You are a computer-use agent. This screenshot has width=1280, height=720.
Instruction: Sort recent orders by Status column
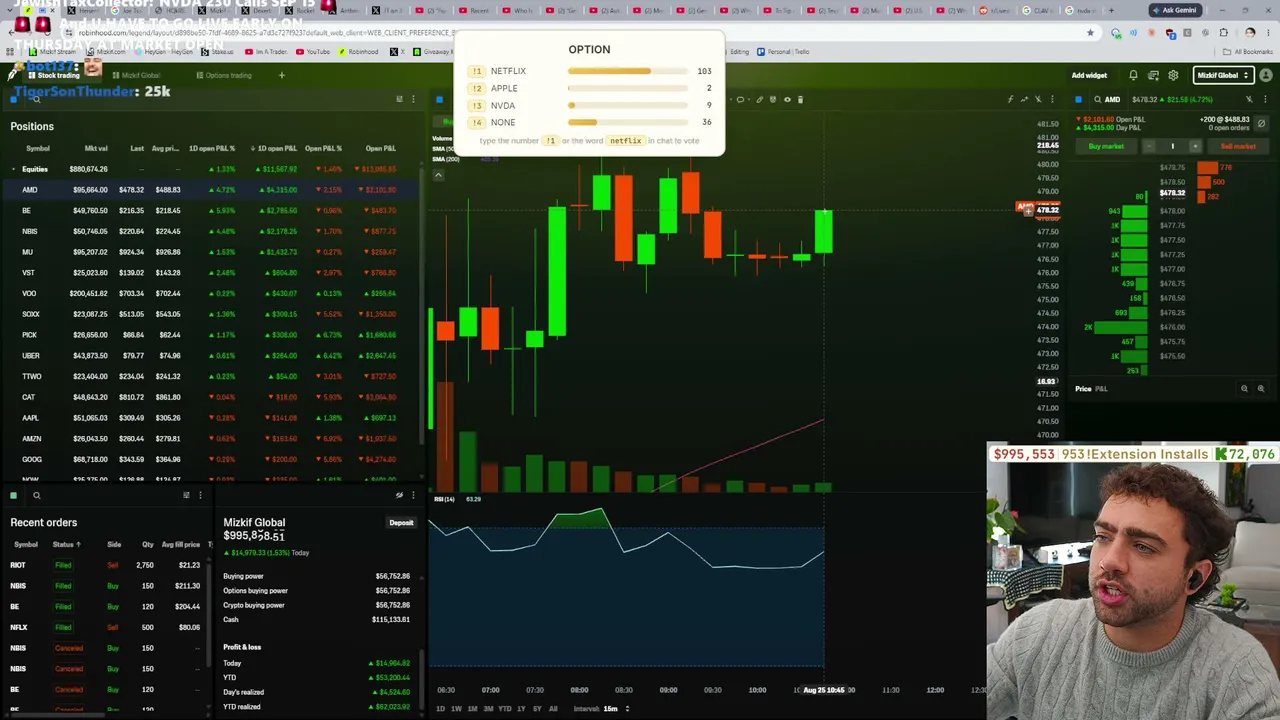pyautogui.click(x=67, y=545)
